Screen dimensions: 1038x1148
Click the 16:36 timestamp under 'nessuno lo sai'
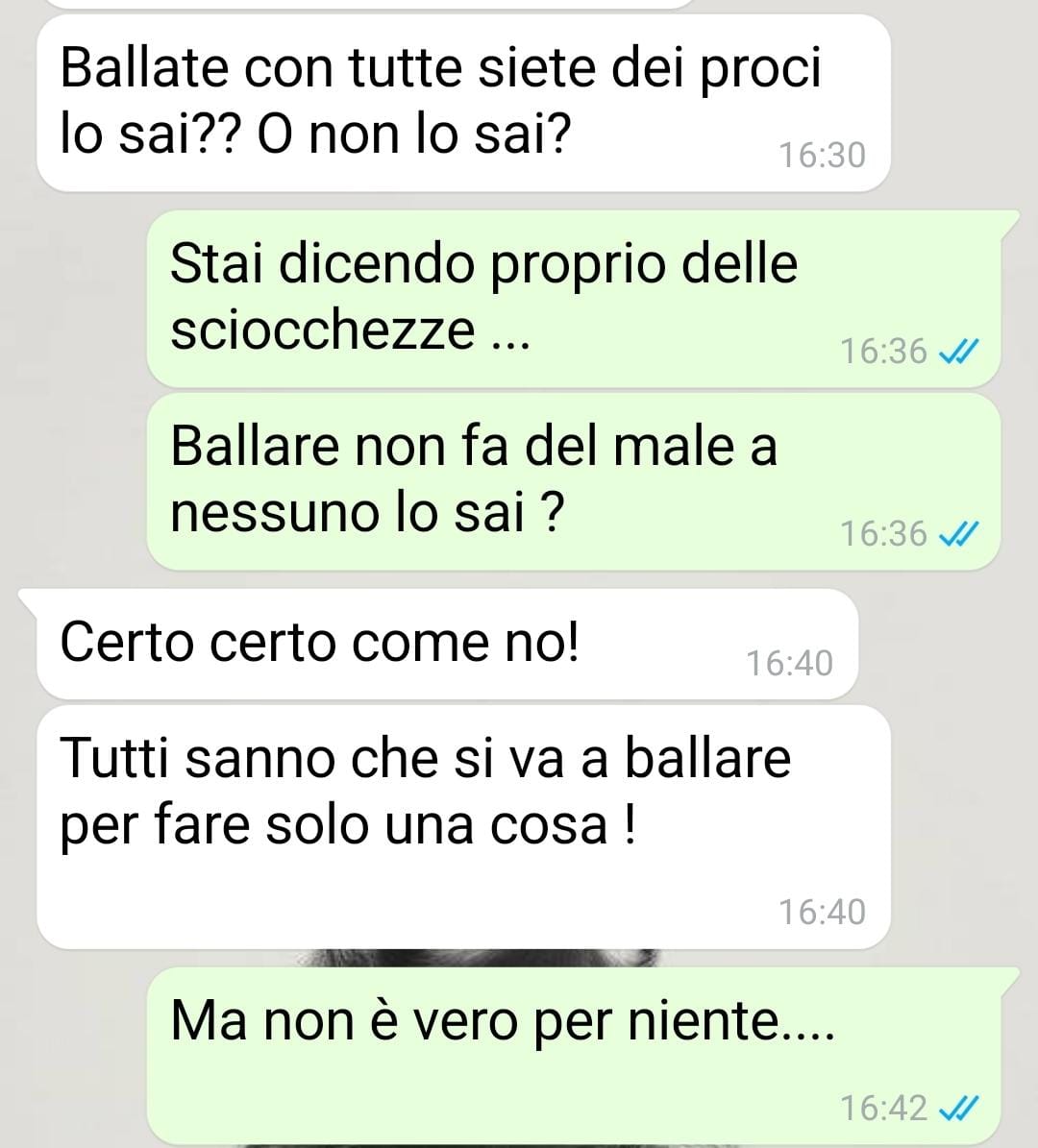click(x=883, y=534)
